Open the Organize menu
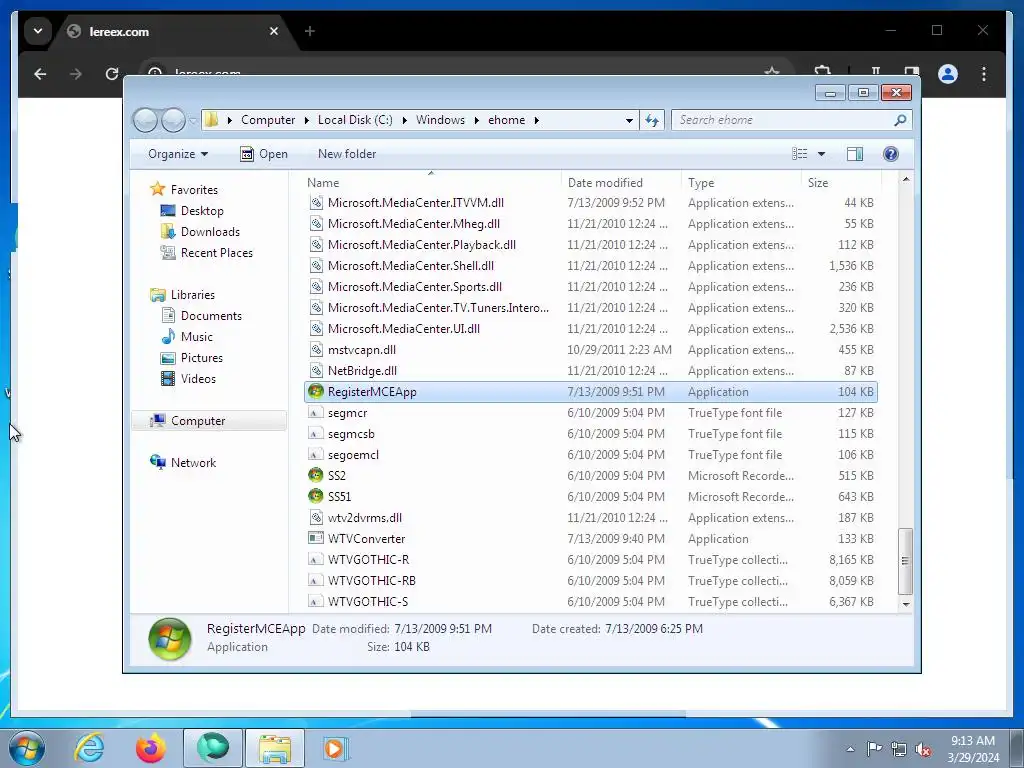 [x=178, y=154]
